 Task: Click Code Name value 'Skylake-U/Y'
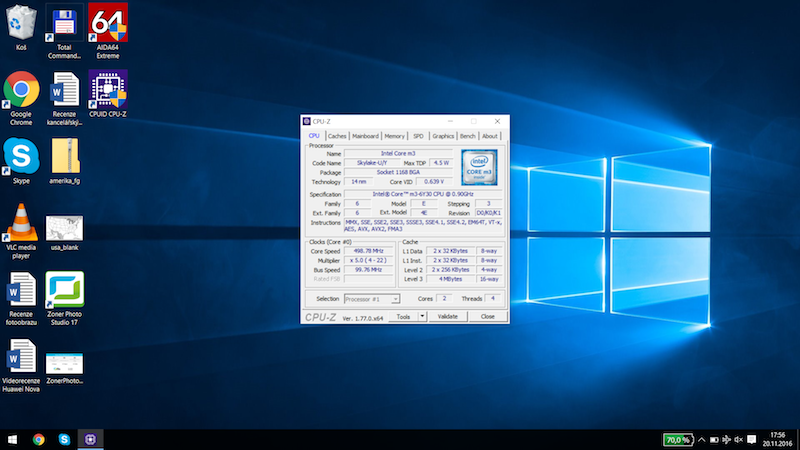point(372,163)
